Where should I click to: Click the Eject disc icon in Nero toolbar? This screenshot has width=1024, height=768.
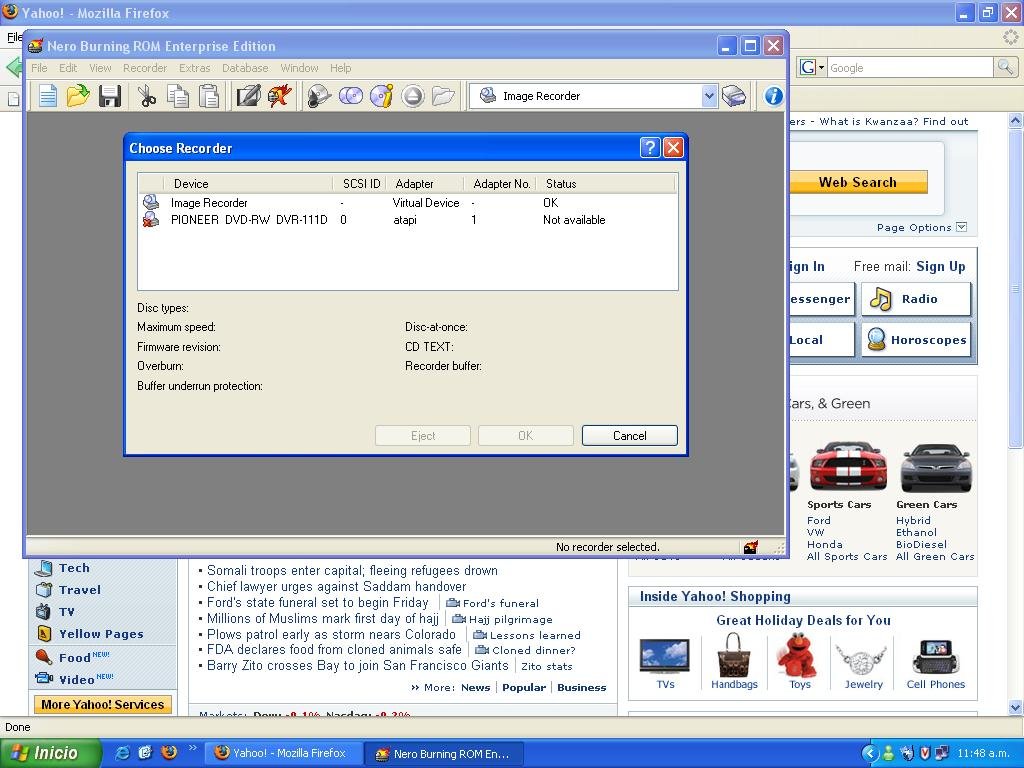pos(413,96)
